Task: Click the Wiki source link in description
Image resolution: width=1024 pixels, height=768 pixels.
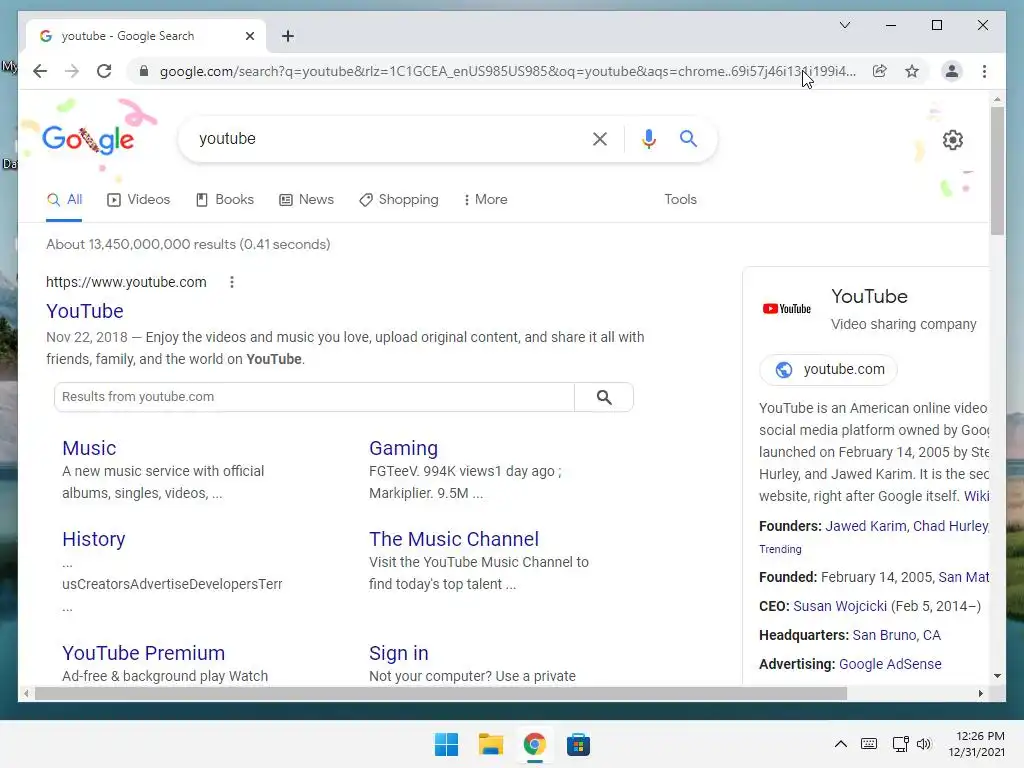Action: click(976, 496)
